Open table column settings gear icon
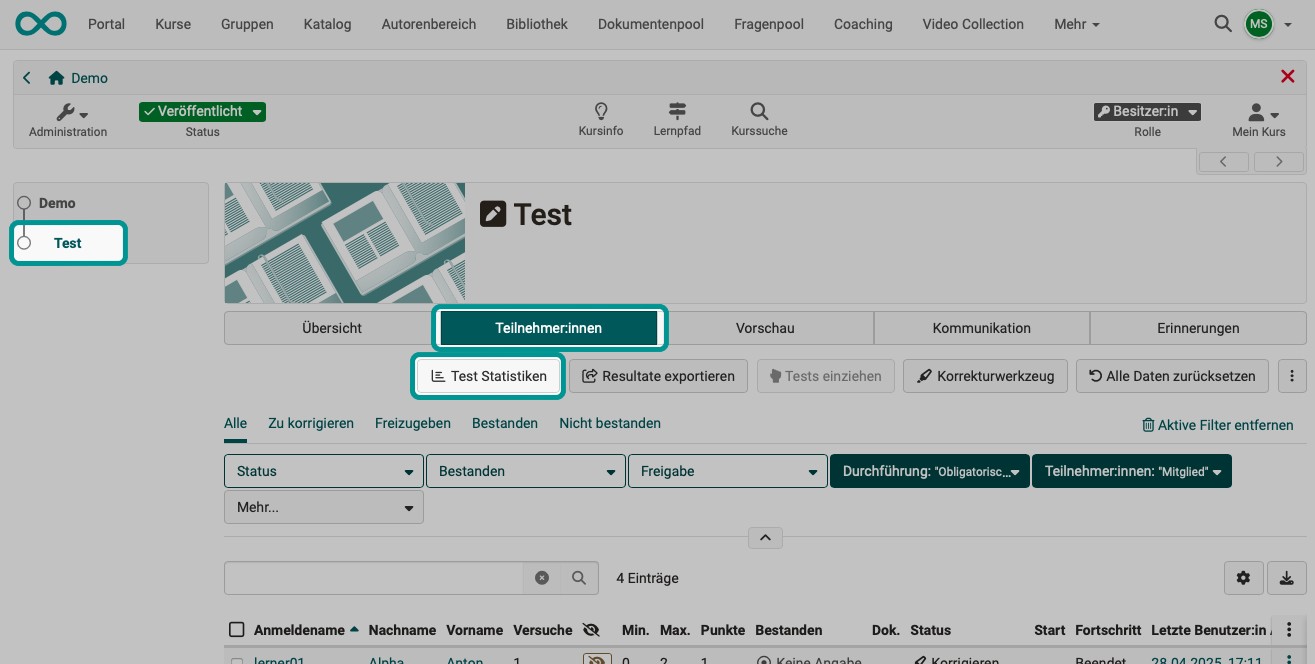Screen dimensions: 1315x664 [1243, 578]
